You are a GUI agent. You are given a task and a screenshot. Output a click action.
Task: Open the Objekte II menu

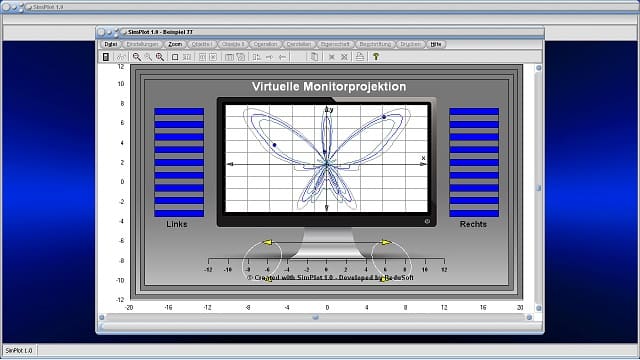233,44
